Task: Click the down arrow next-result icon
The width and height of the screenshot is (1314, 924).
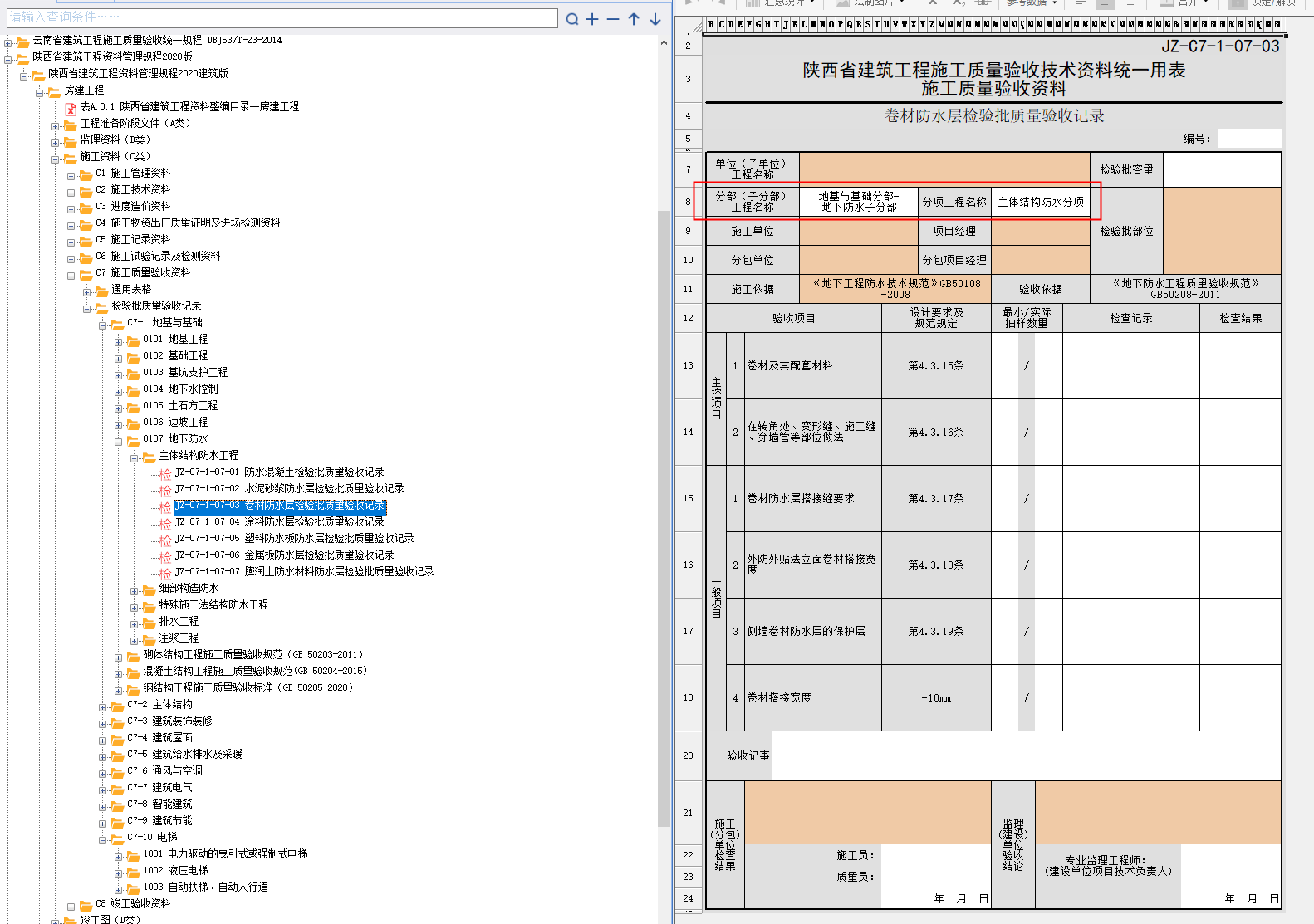Action: 655,19
